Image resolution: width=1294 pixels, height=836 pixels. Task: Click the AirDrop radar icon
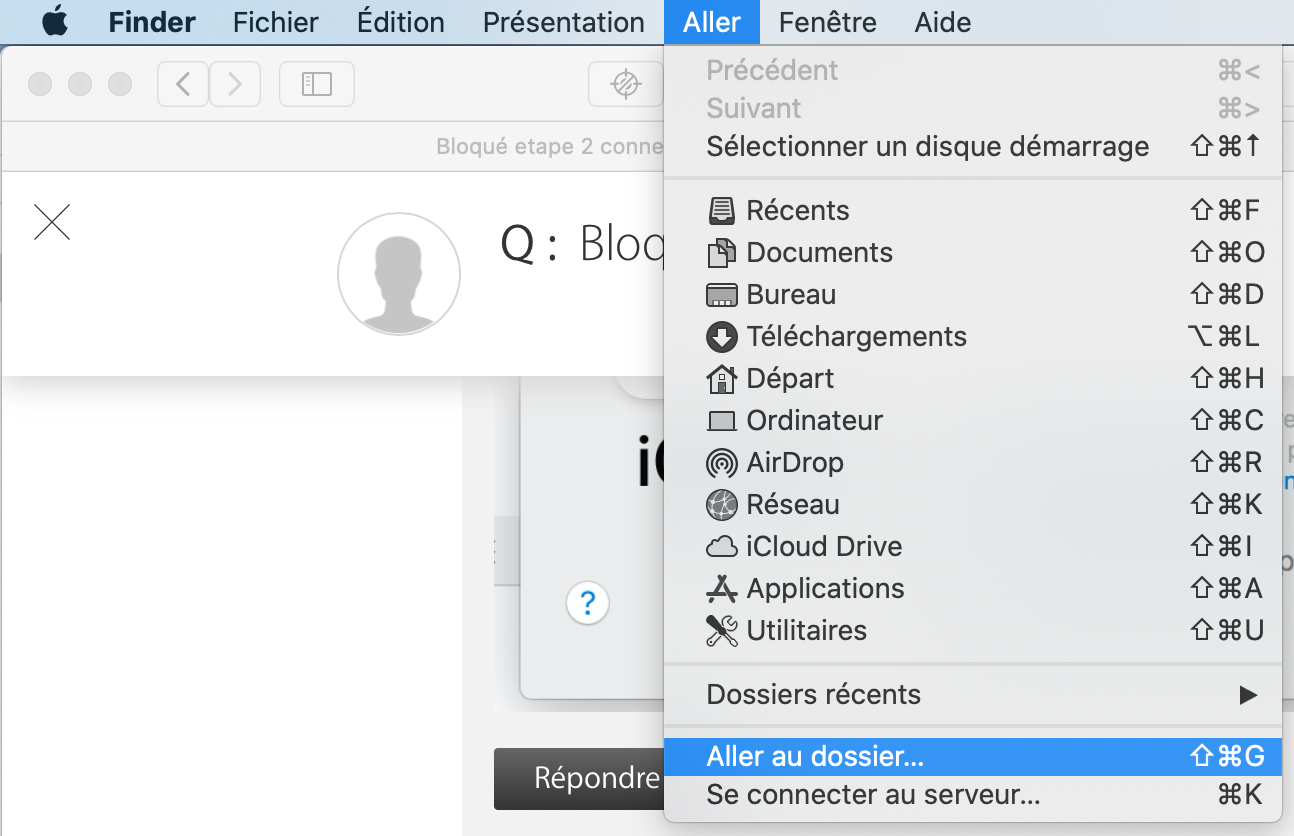coord(721,463)
